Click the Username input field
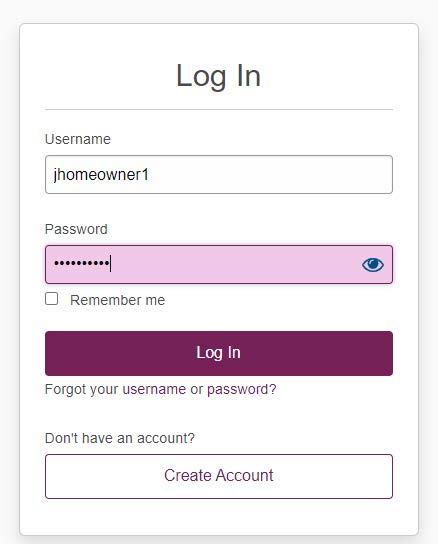Screen dimensions: 438x544 pyautogui.click(x=219, y=175)
